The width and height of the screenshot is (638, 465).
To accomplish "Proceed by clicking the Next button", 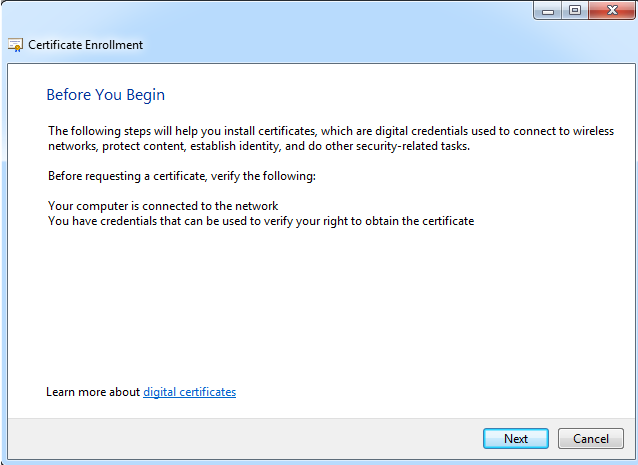I will [x=515, y=438].
